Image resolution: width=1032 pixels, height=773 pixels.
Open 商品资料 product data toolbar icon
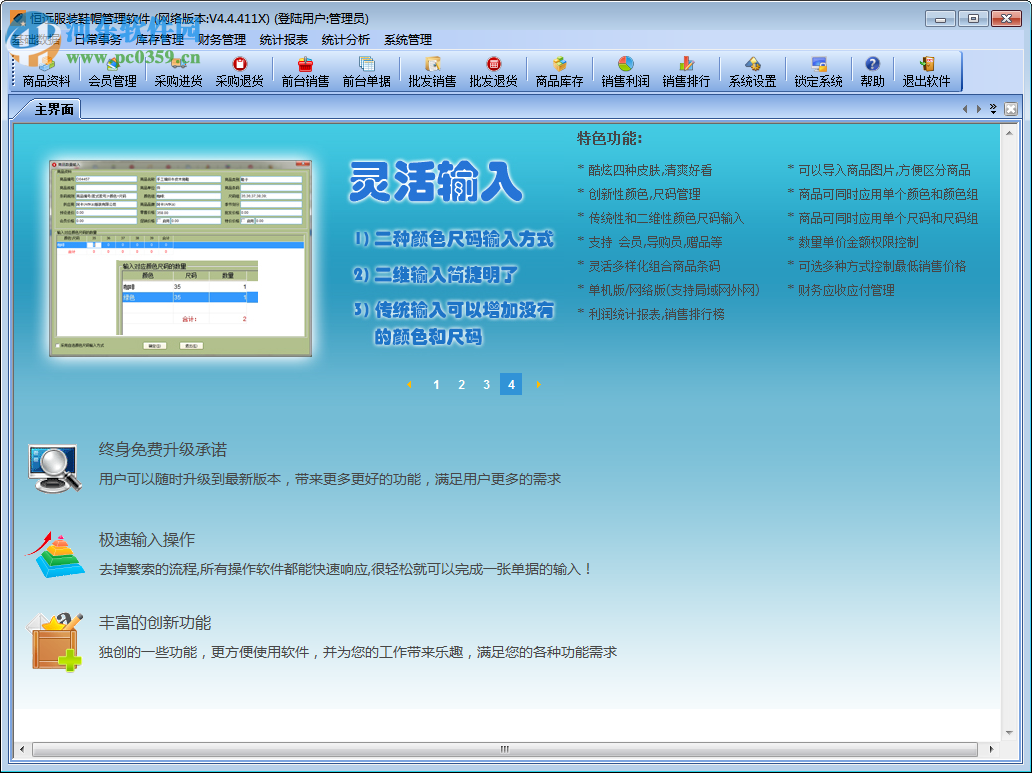coord(46,72)
